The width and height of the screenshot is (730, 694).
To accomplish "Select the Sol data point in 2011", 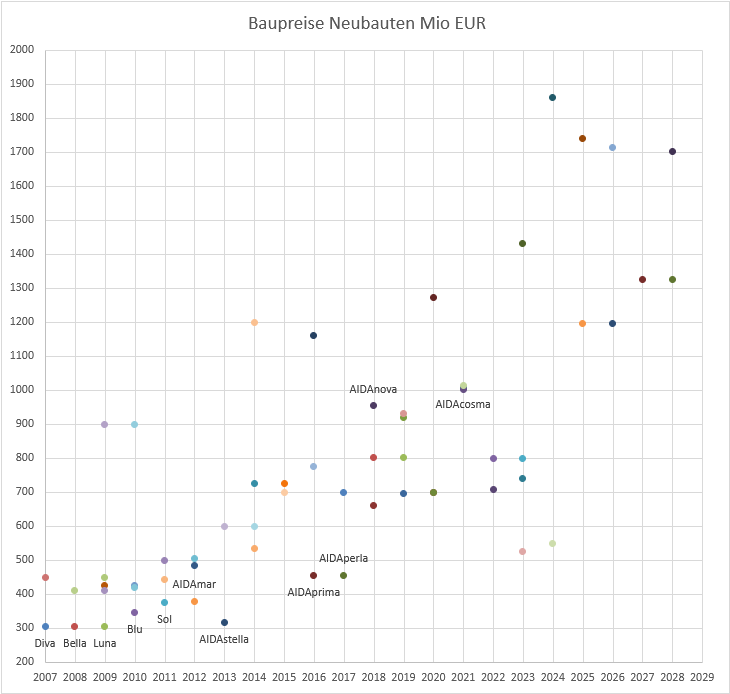I will (x=164, y=602).
